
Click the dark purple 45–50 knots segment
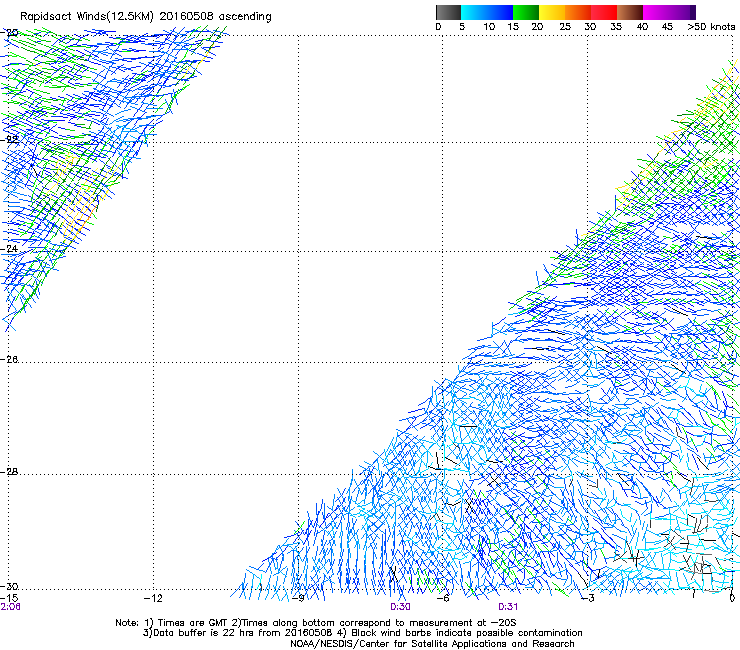tap(682, 12)
